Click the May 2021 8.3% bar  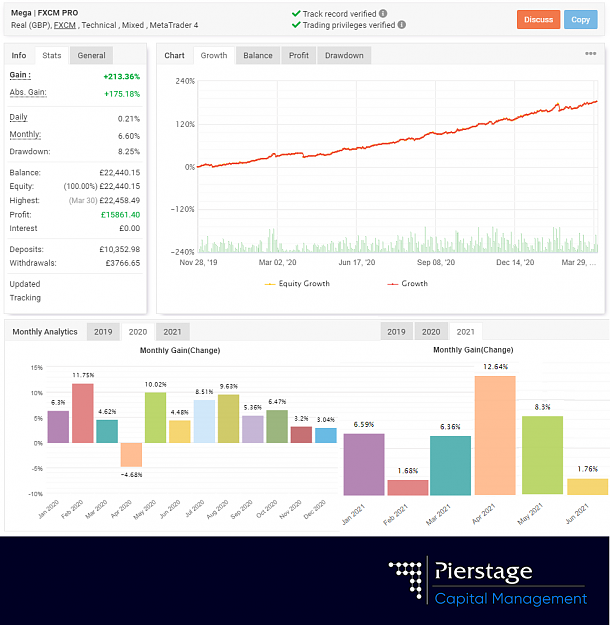click(542, 455)
